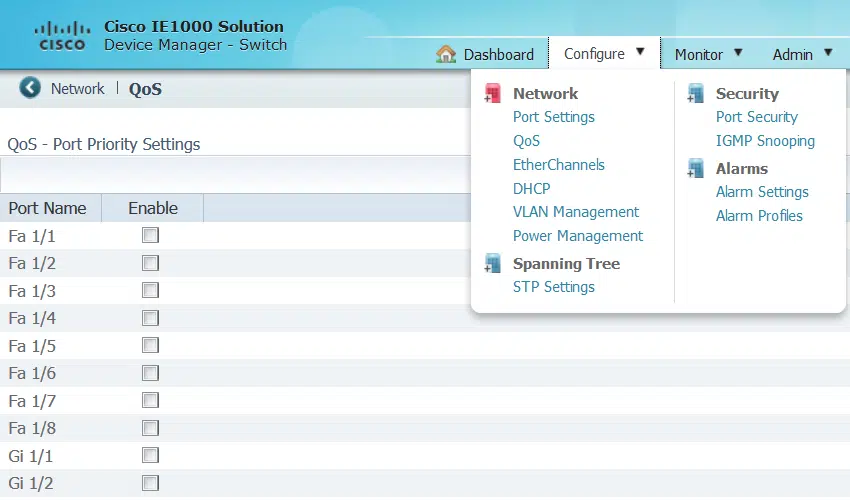This screenshot has height=500, width=850.
Task: Collapse the Configure dropdown arrow
Action: pos(640,52)
